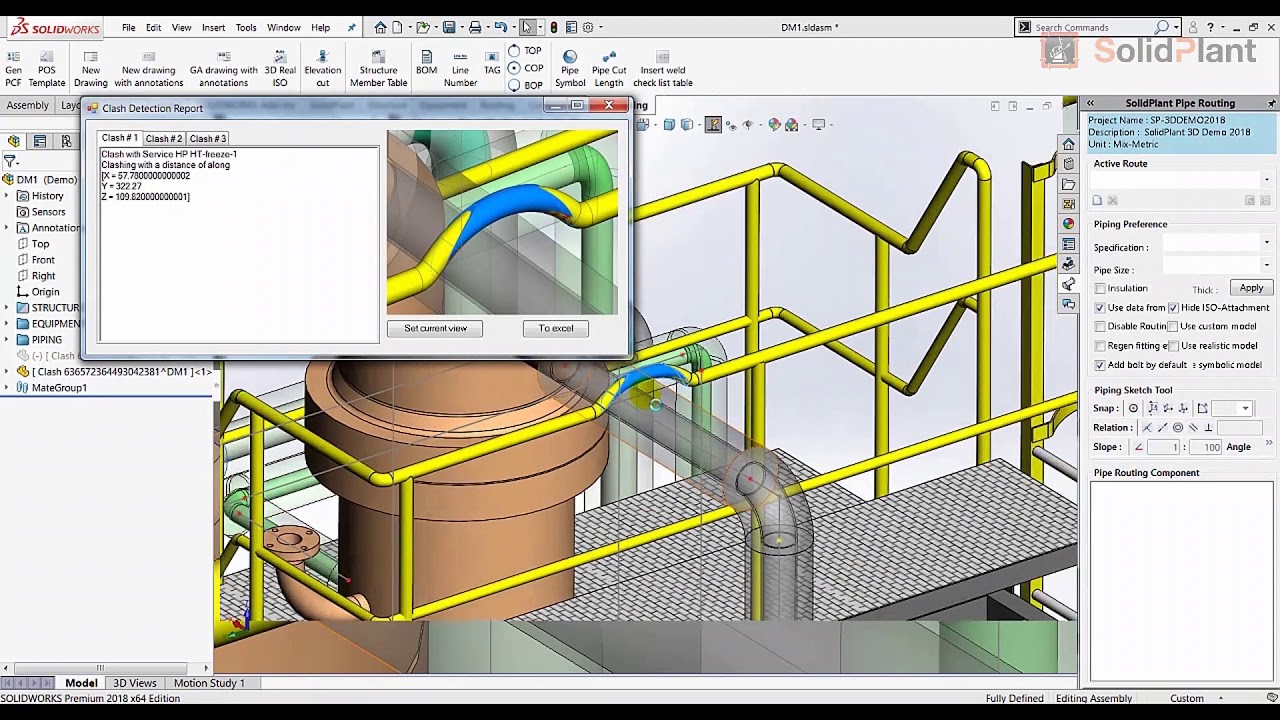Viewport: 1280px width, 720px height.
Task: Open the Pipe Size dropdown
Action: 1266,265
